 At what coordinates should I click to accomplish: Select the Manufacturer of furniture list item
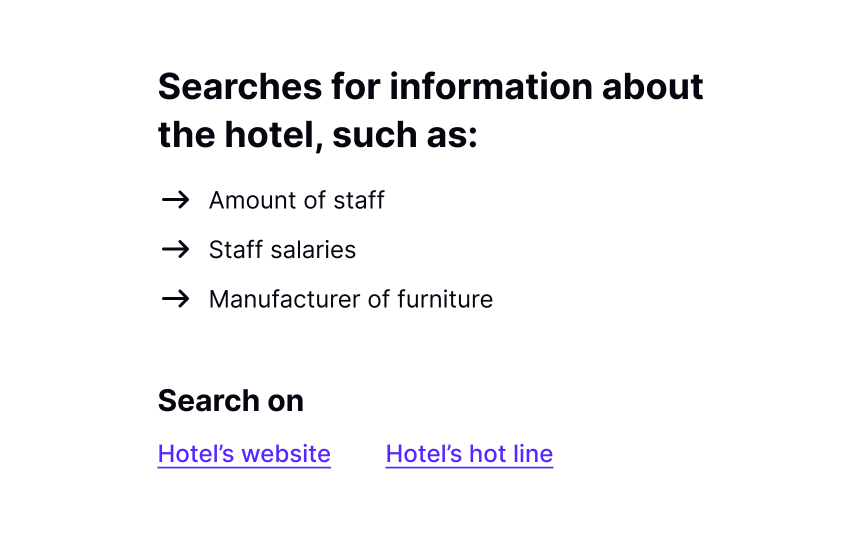coord(350,299)
